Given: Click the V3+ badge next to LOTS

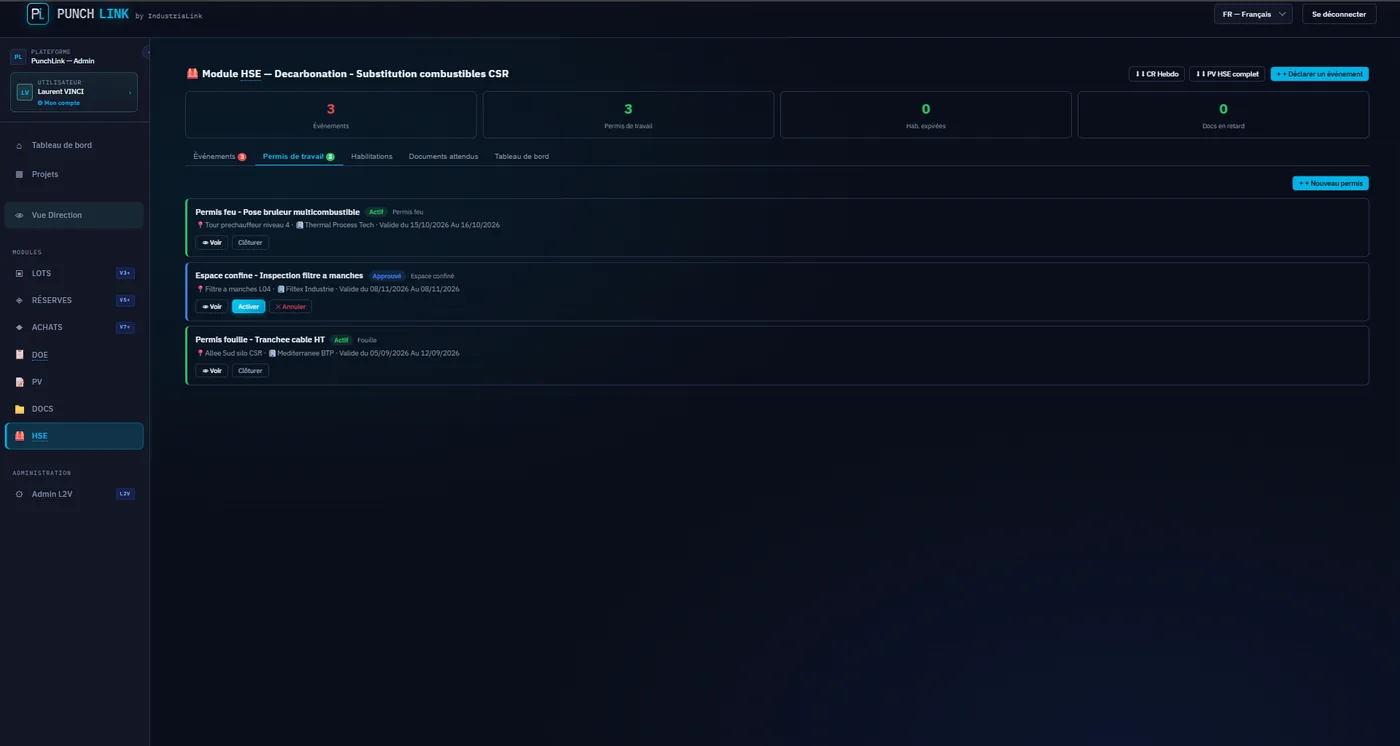Looking at the screenshot, I should pos(125,273).
